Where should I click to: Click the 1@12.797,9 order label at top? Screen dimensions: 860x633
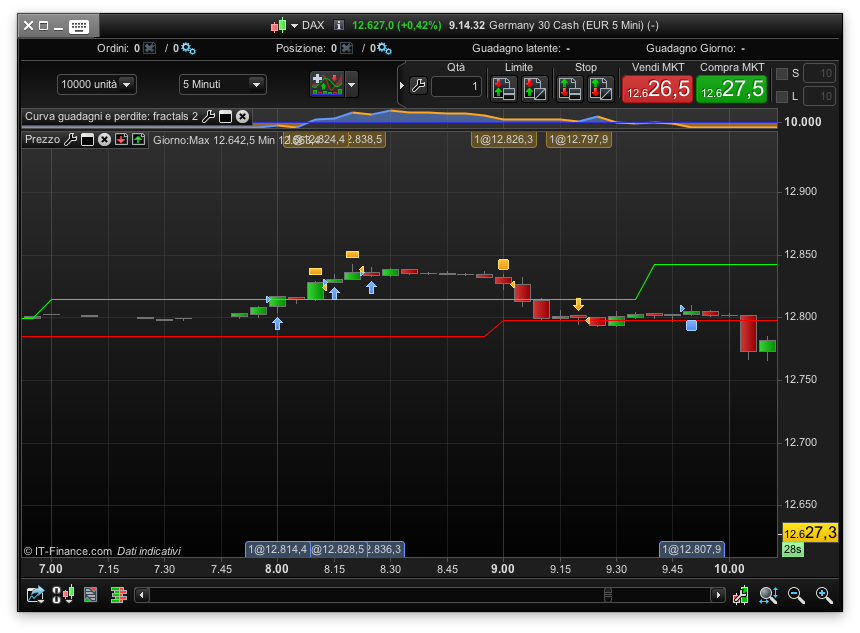tap(579, 139)
